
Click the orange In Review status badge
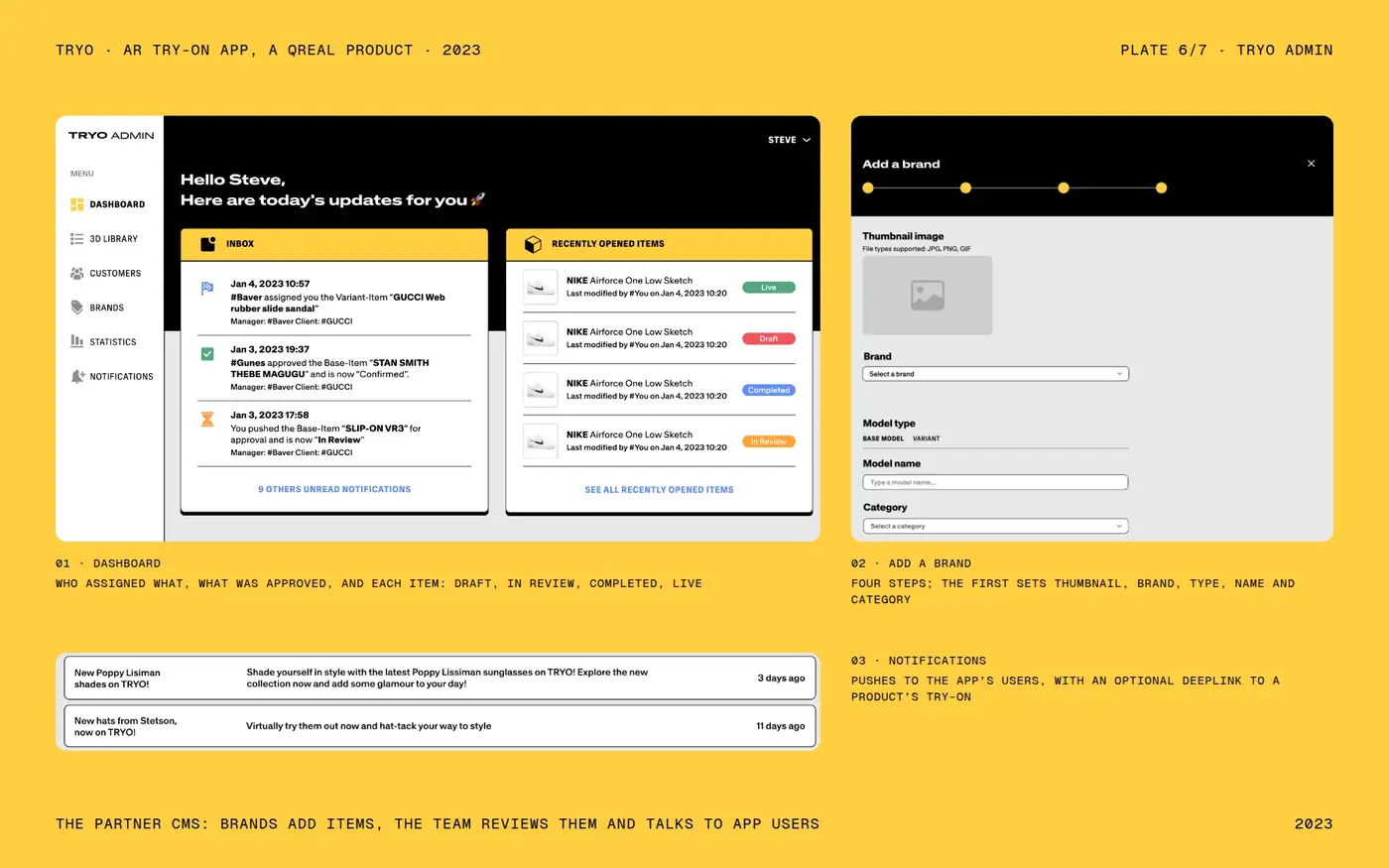(769, 441)
